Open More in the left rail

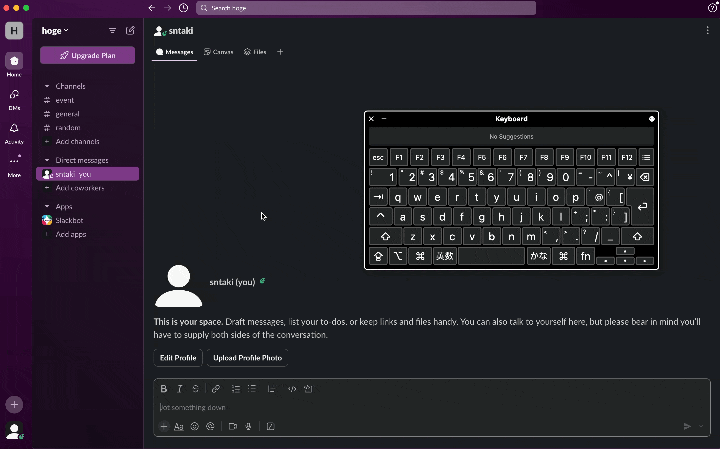14,166
